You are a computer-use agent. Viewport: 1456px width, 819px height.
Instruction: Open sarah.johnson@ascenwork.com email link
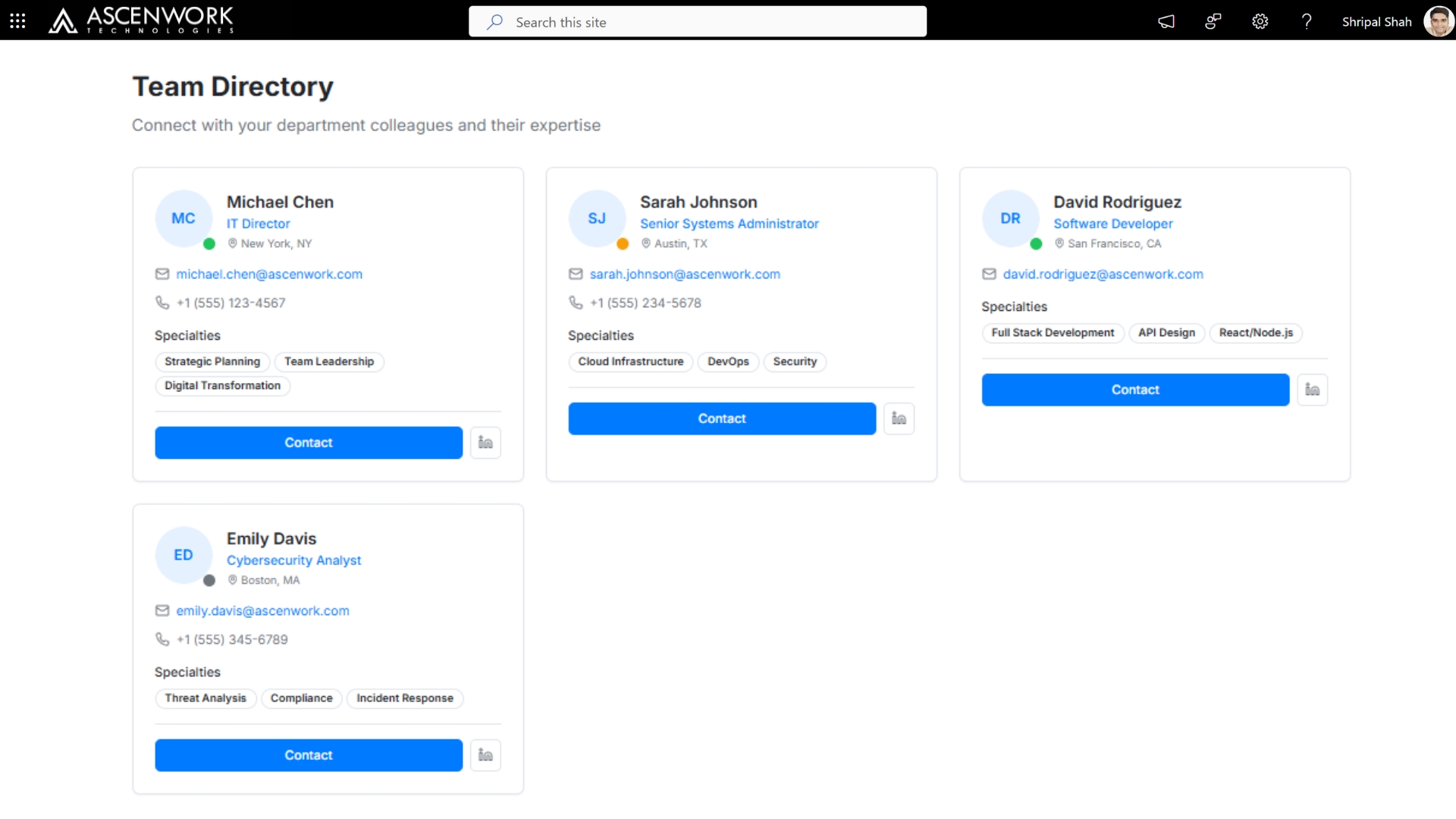(685, 275)
